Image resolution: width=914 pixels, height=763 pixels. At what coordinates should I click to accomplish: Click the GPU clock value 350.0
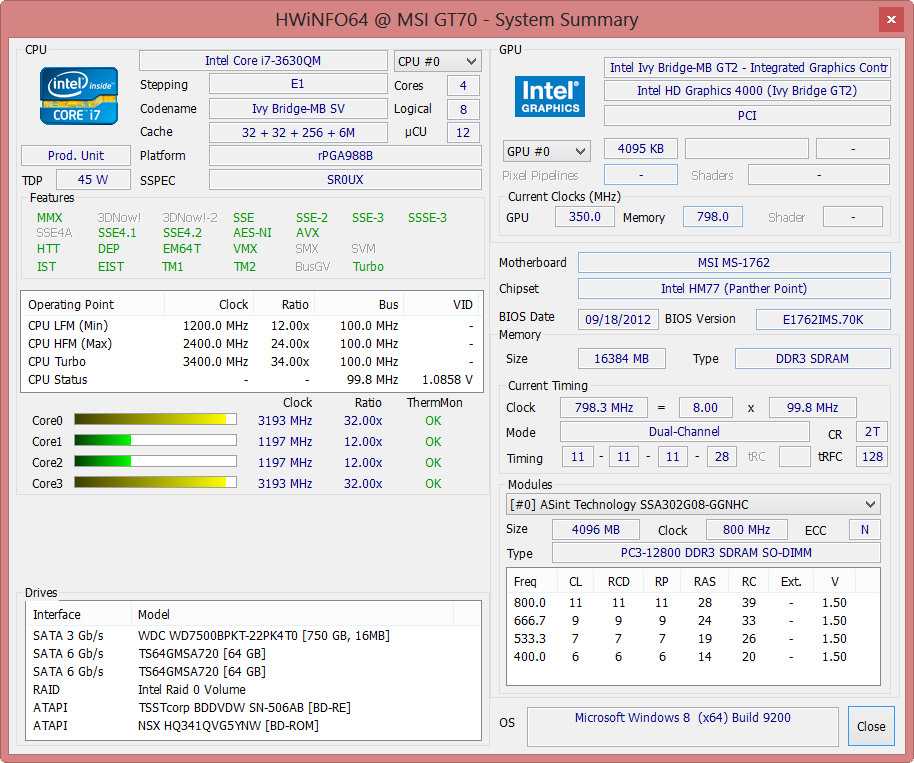[x=585, y=216]
